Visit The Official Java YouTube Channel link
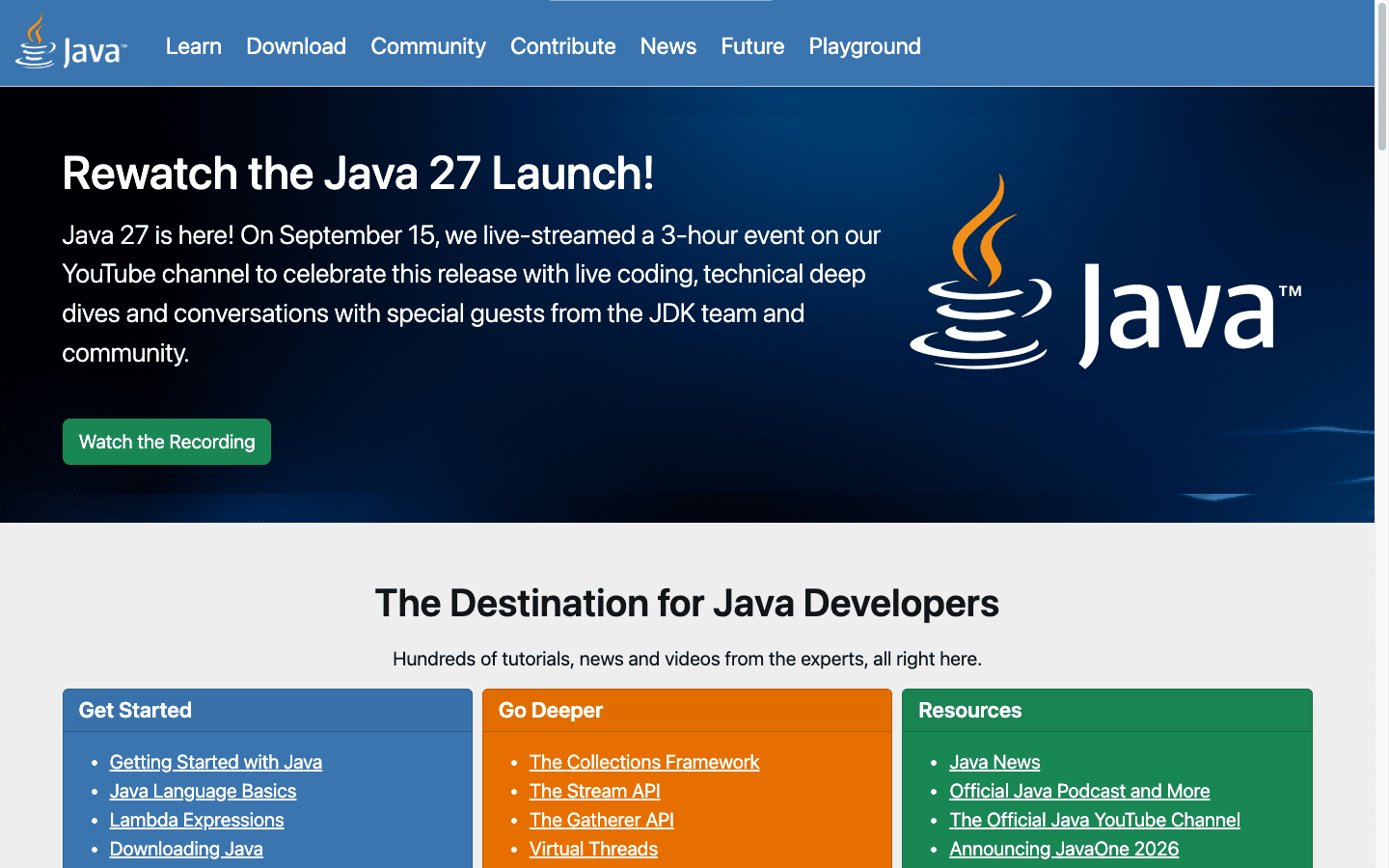The height and width of the screenshot is (868, 1389). (1095, 820)
